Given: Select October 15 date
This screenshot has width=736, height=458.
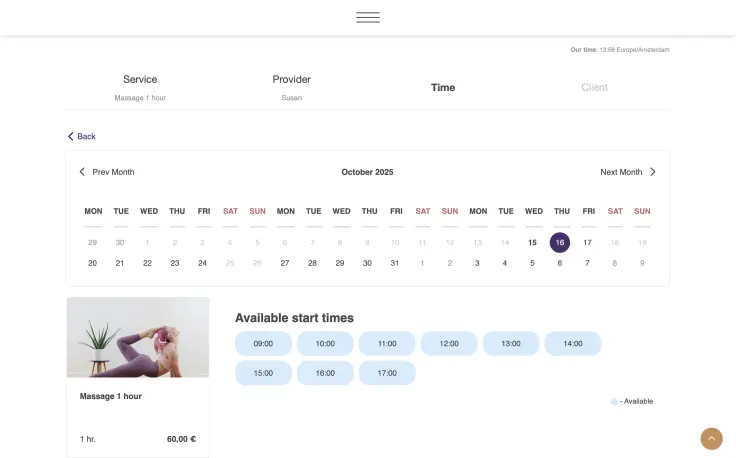Looking at the screenshot, I should (532, 242).
